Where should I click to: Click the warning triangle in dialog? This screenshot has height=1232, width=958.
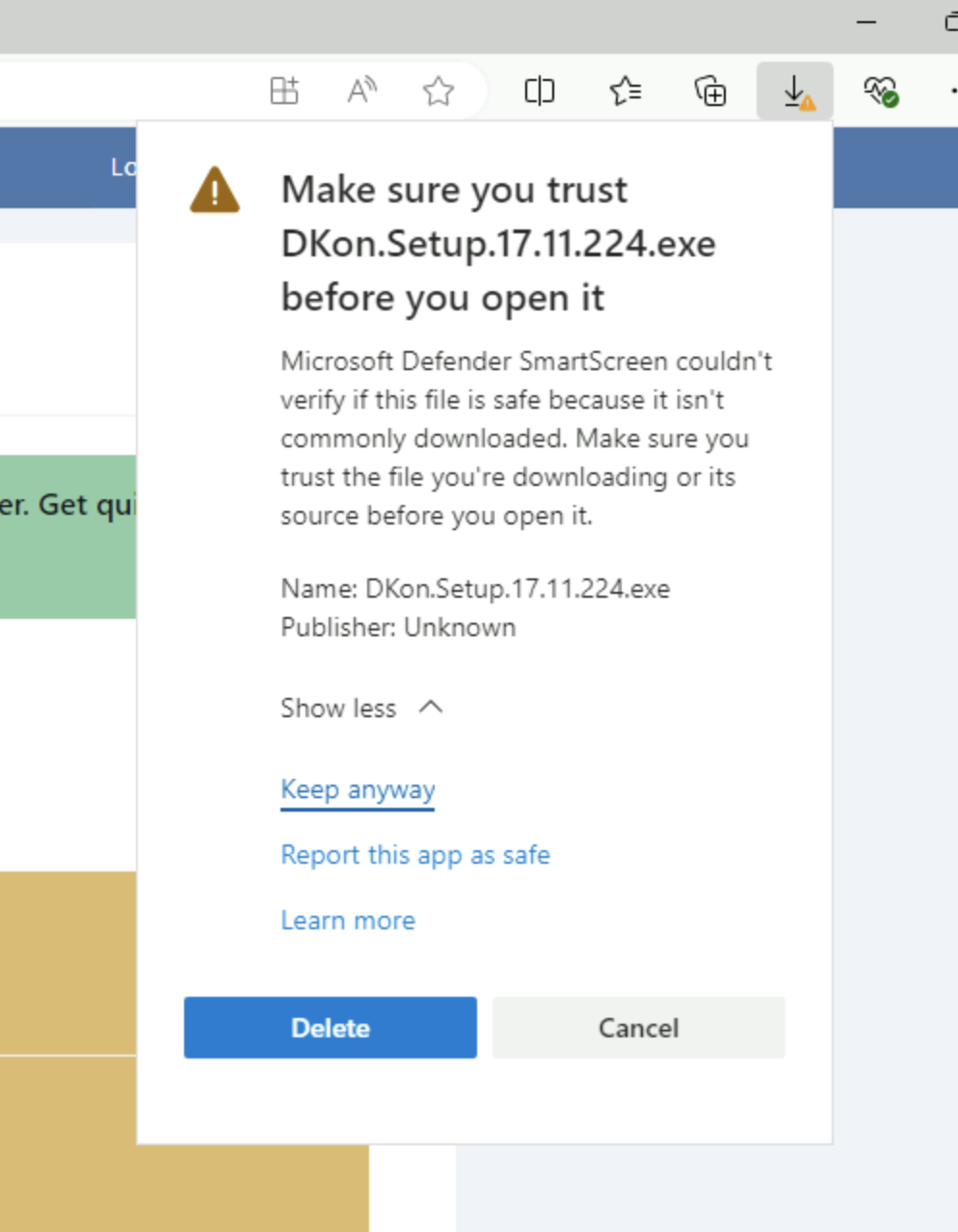[215, 190]
